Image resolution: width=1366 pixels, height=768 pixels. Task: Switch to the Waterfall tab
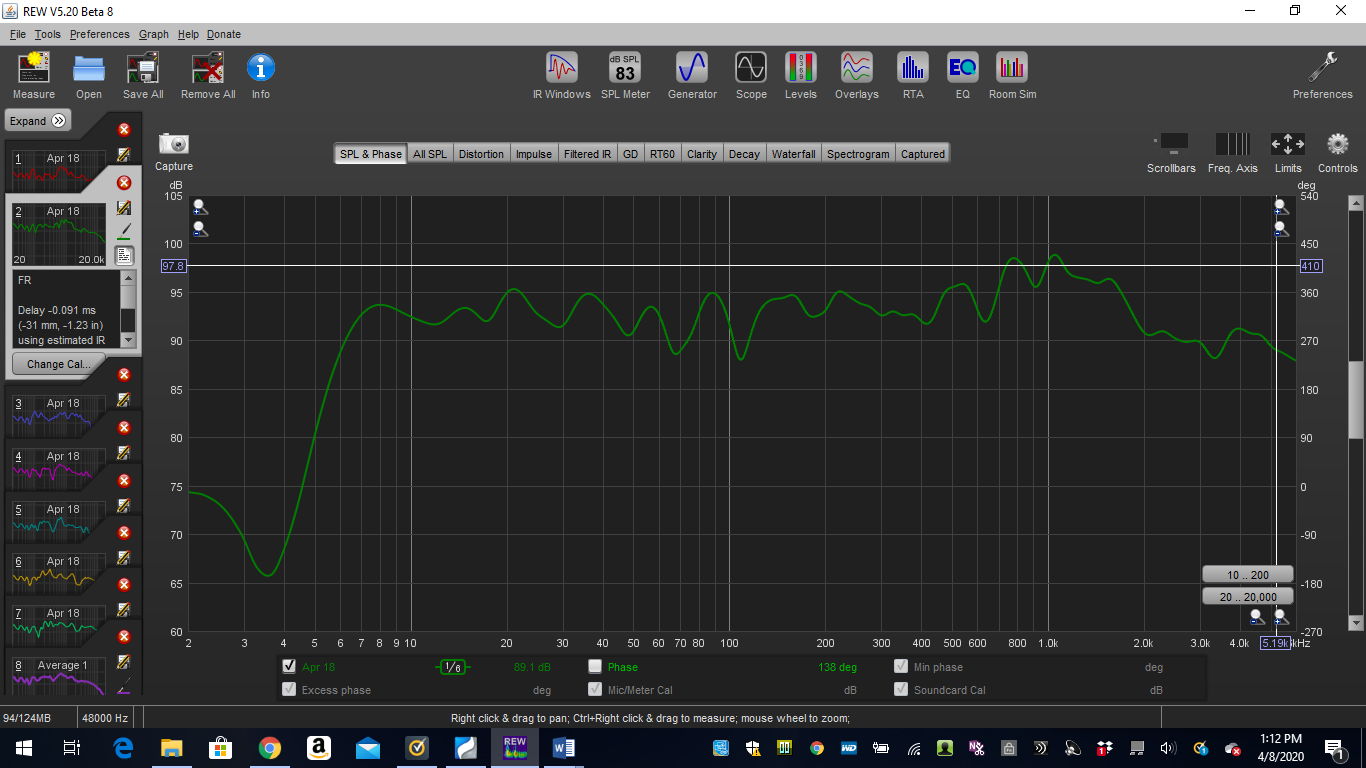(x=793, y=154)
